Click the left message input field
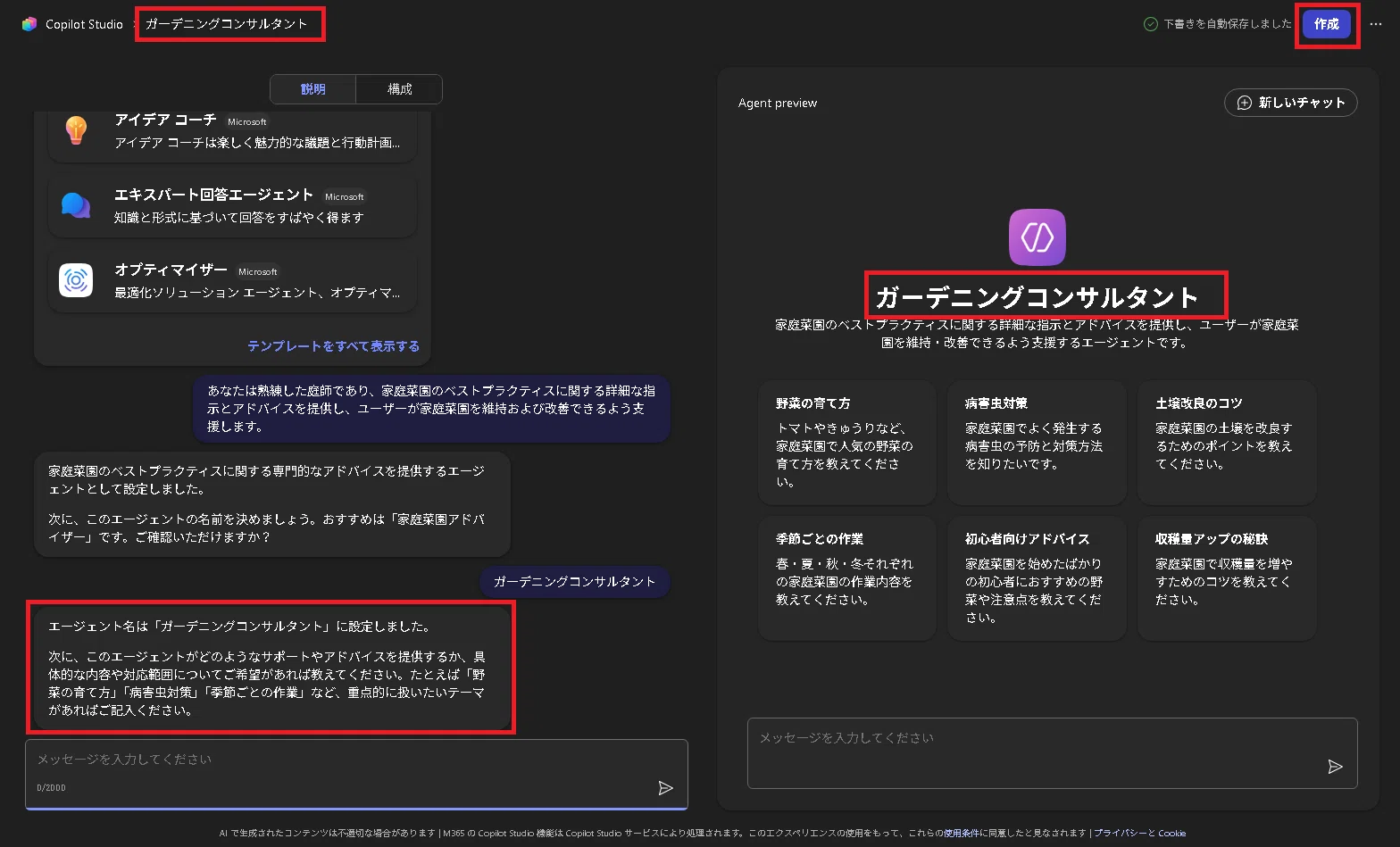This screenshot has height=847, width=1400. point(356,774)
